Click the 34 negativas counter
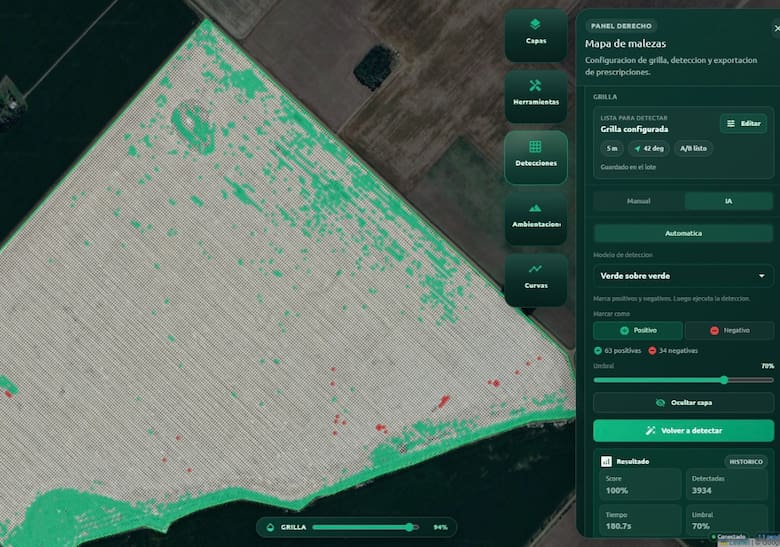The image size is (780, 547). click(x=673, y=351)
